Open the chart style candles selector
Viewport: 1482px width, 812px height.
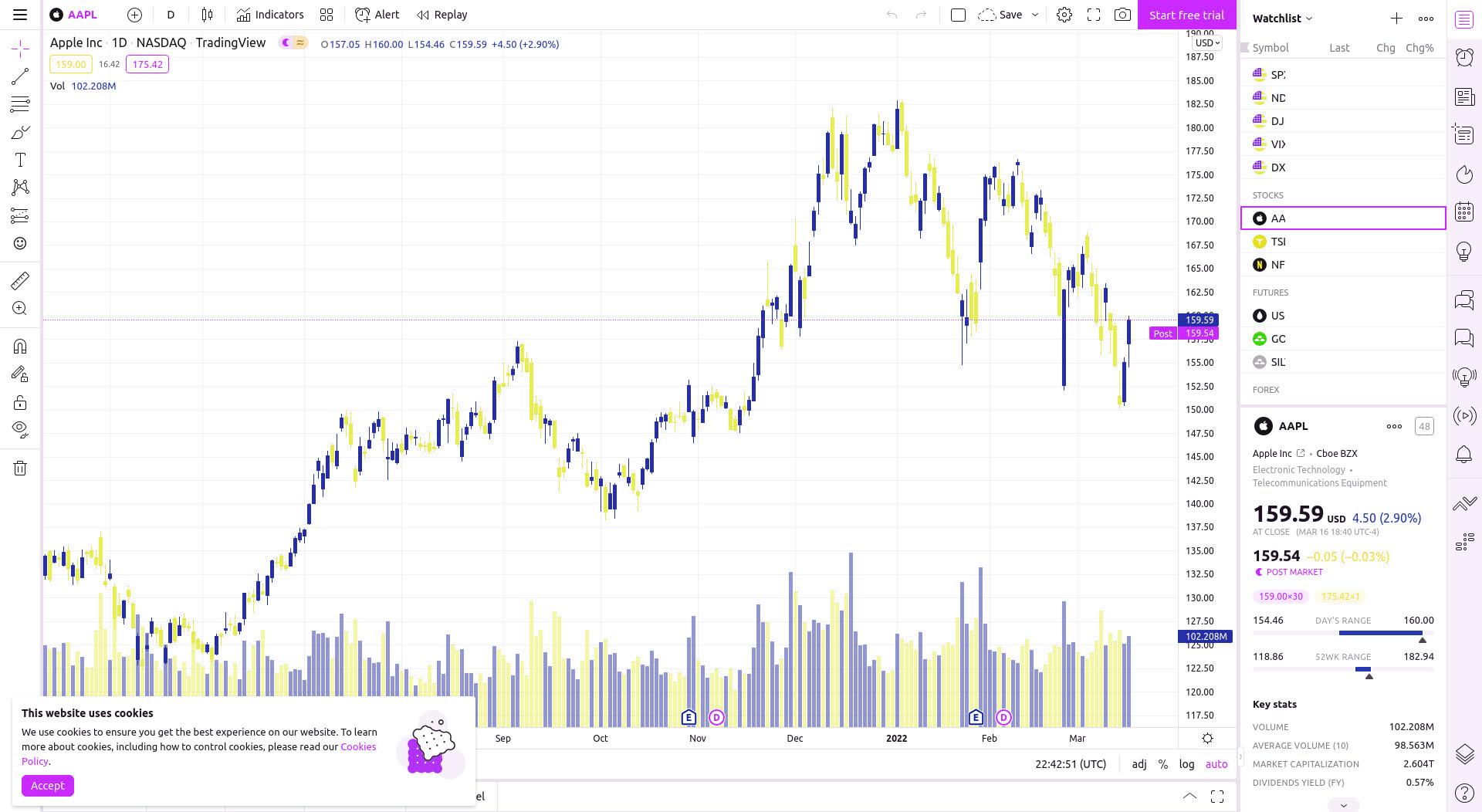207,15
